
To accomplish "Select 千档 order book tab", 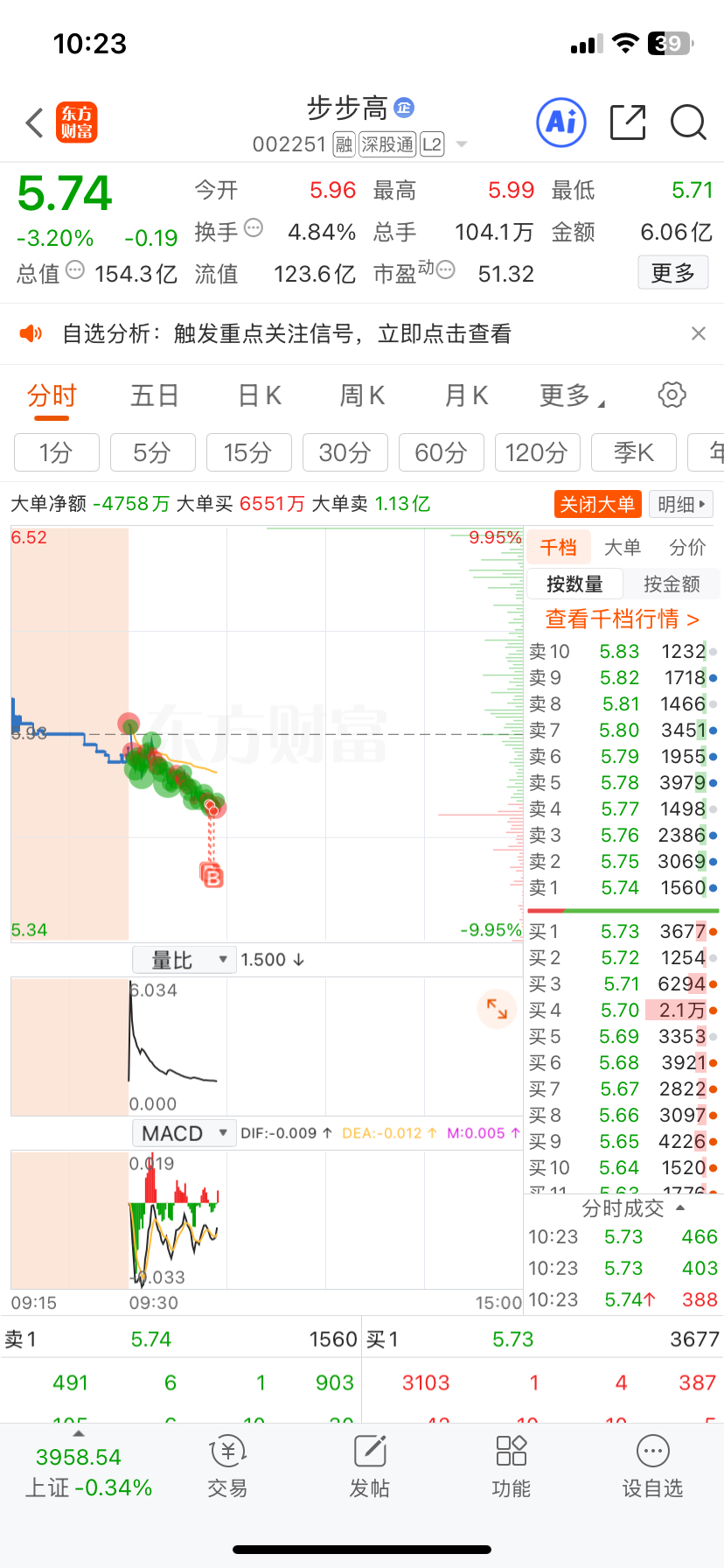I will [x=558, y=548].
